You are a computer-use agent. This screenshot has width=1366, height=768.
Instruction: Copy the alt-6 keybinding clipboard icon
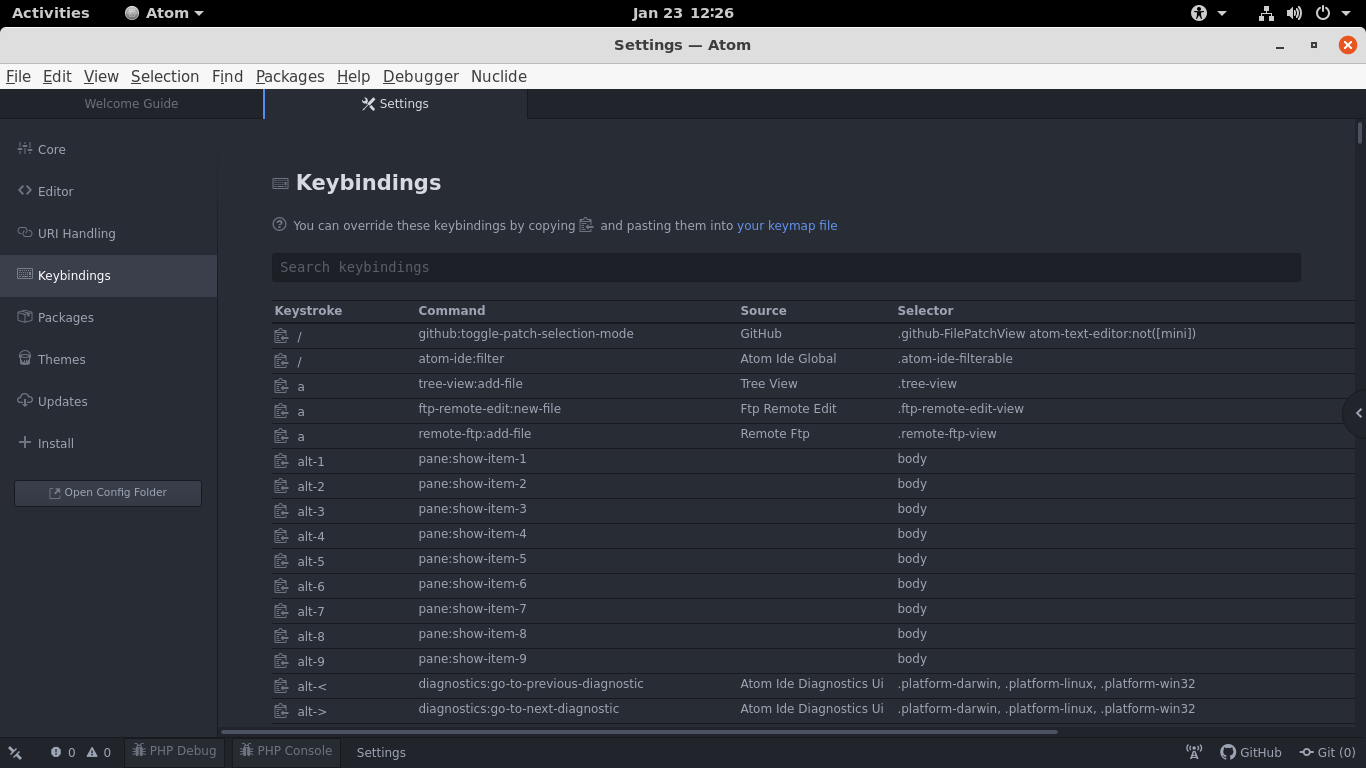click(282, 586)
